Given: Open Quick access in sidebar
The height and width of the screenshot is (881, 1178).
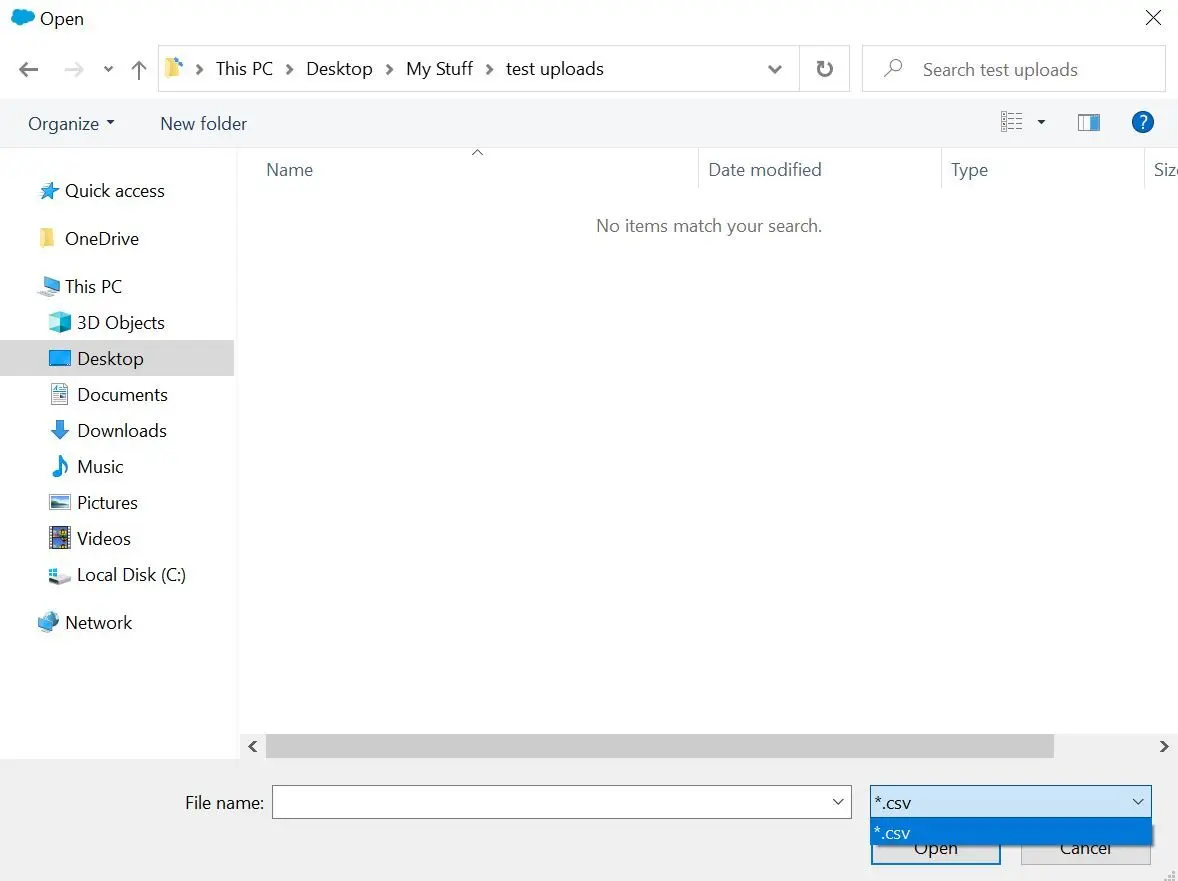Looking at the screenshot, I should point(114,191).
